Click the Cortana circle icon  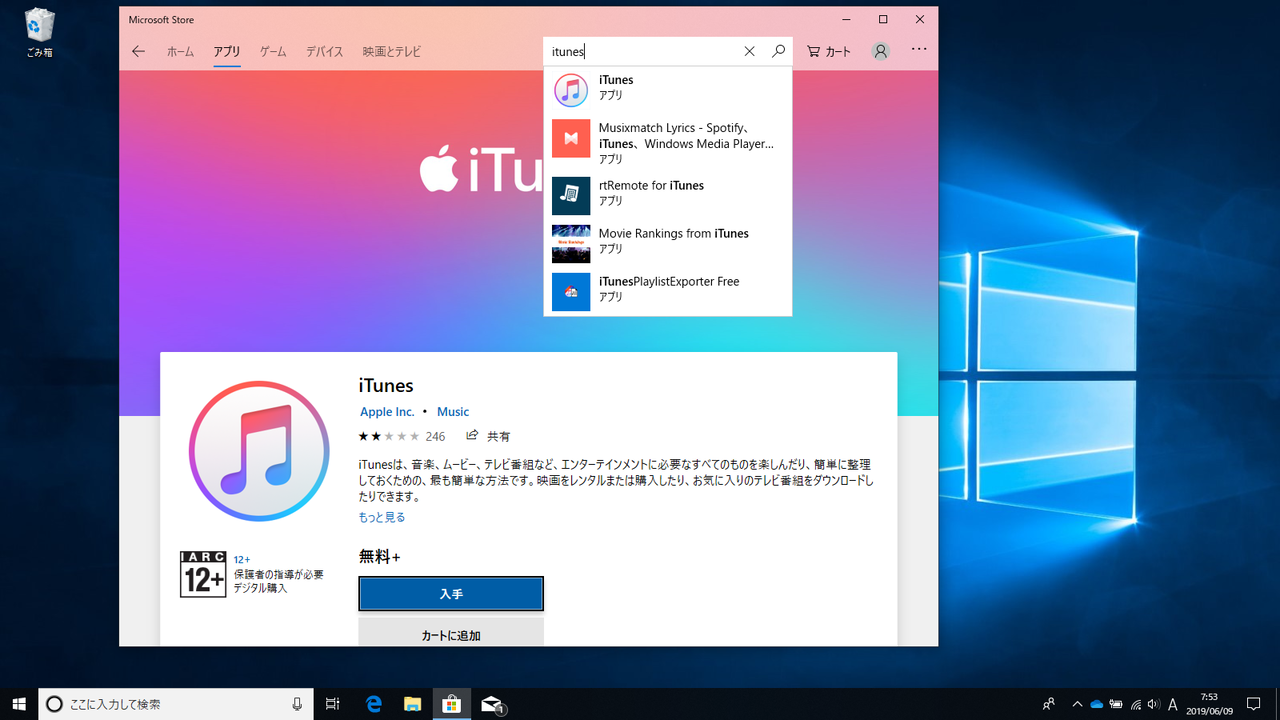tap(54, 704)
